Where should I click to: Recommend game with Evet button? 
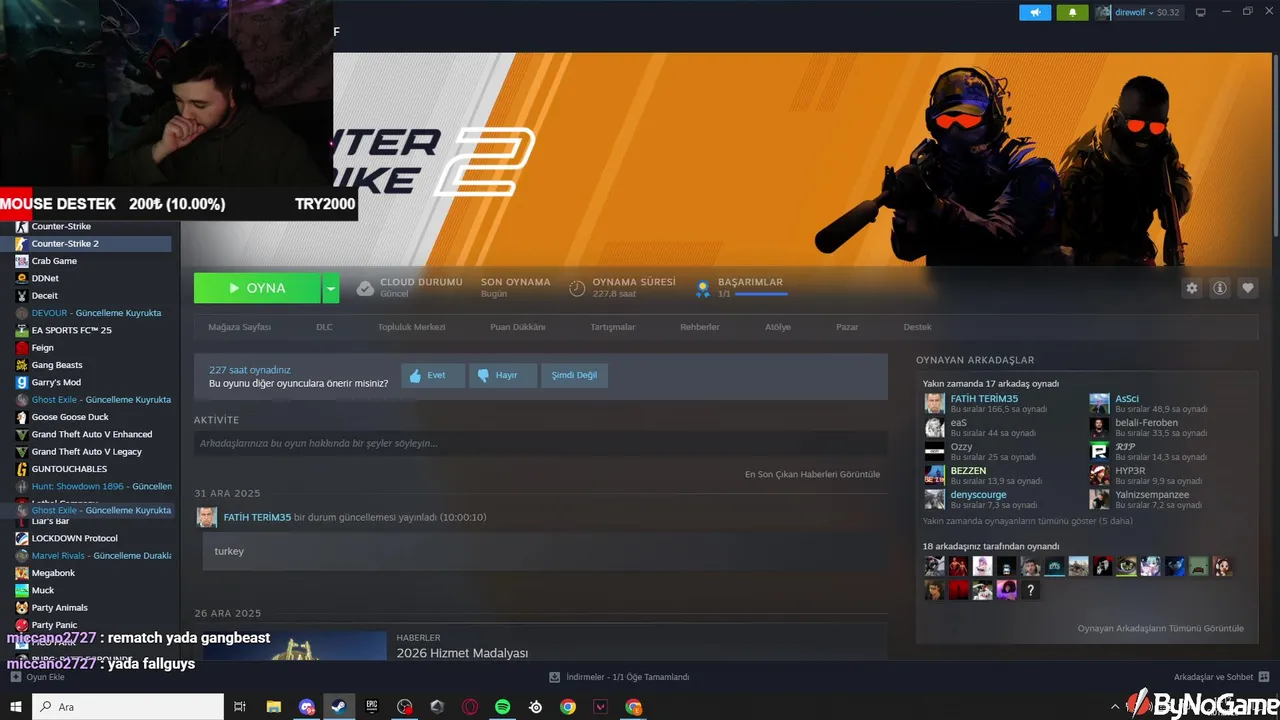(x=433, y=375)
